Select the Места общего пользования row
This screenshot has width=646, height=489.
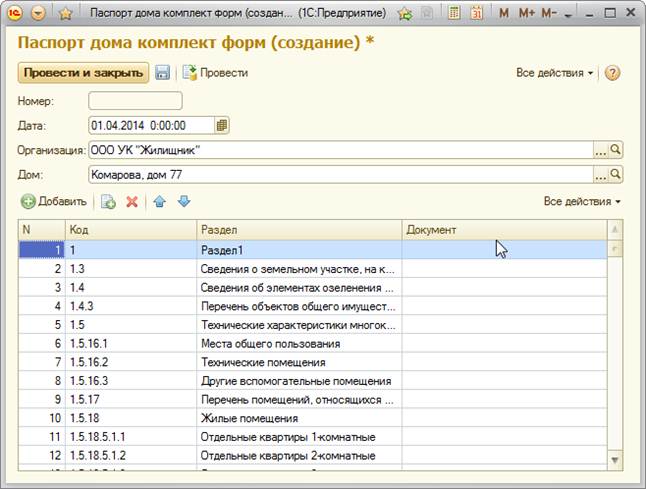tap(313, 344)
